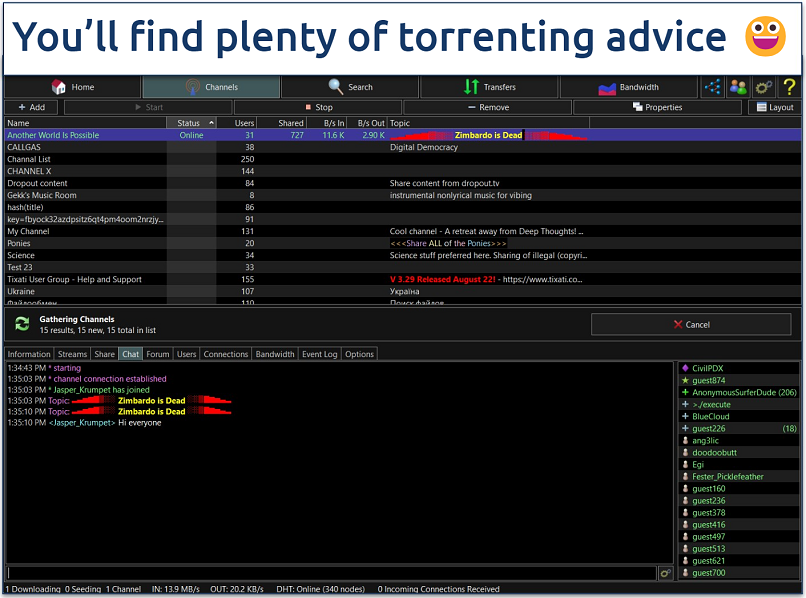Click the Add channel button
806x598 pixels.
31,107
